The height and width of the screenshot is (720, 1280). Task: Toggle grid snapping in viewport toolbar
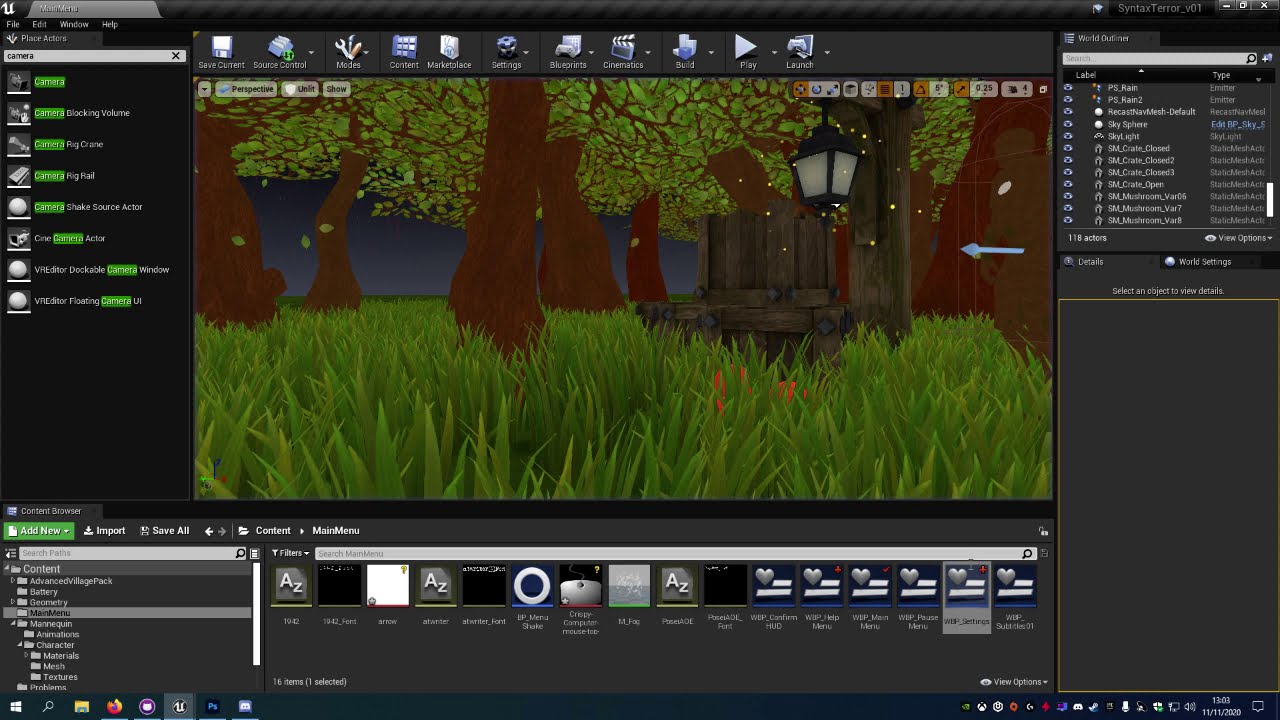pos(884,89)
